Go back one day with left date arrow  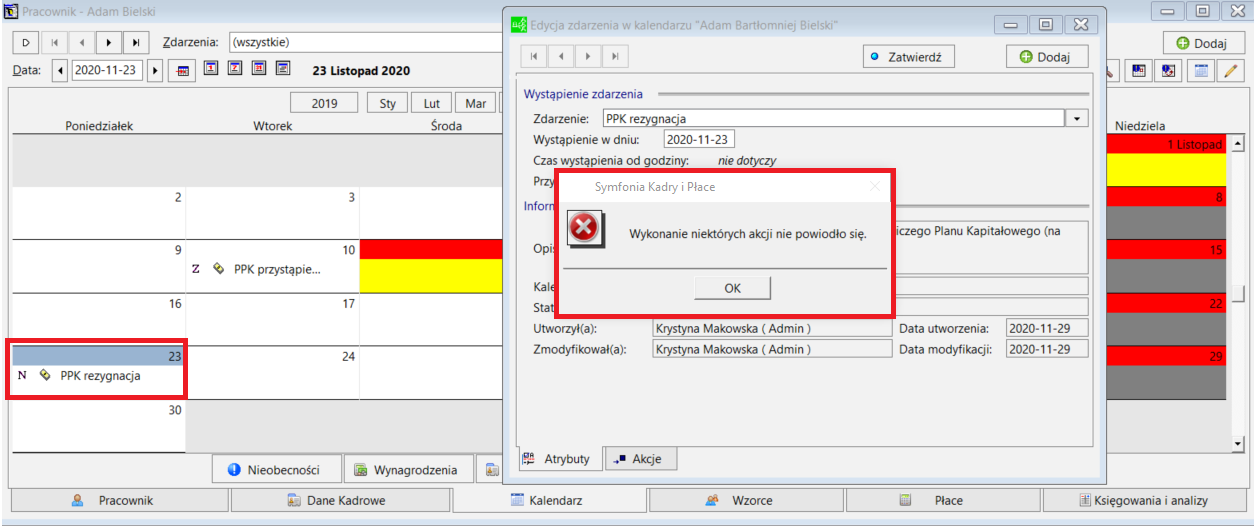click(x=61, y=71)
